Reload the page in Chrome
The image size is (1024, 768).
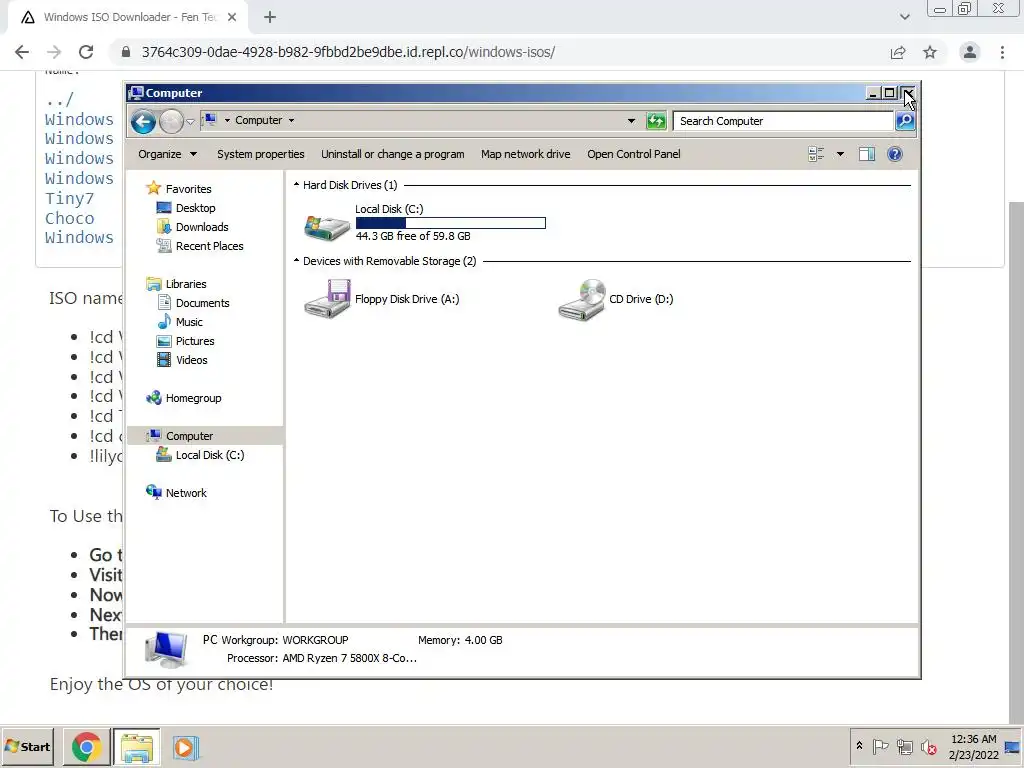[86, 52]
